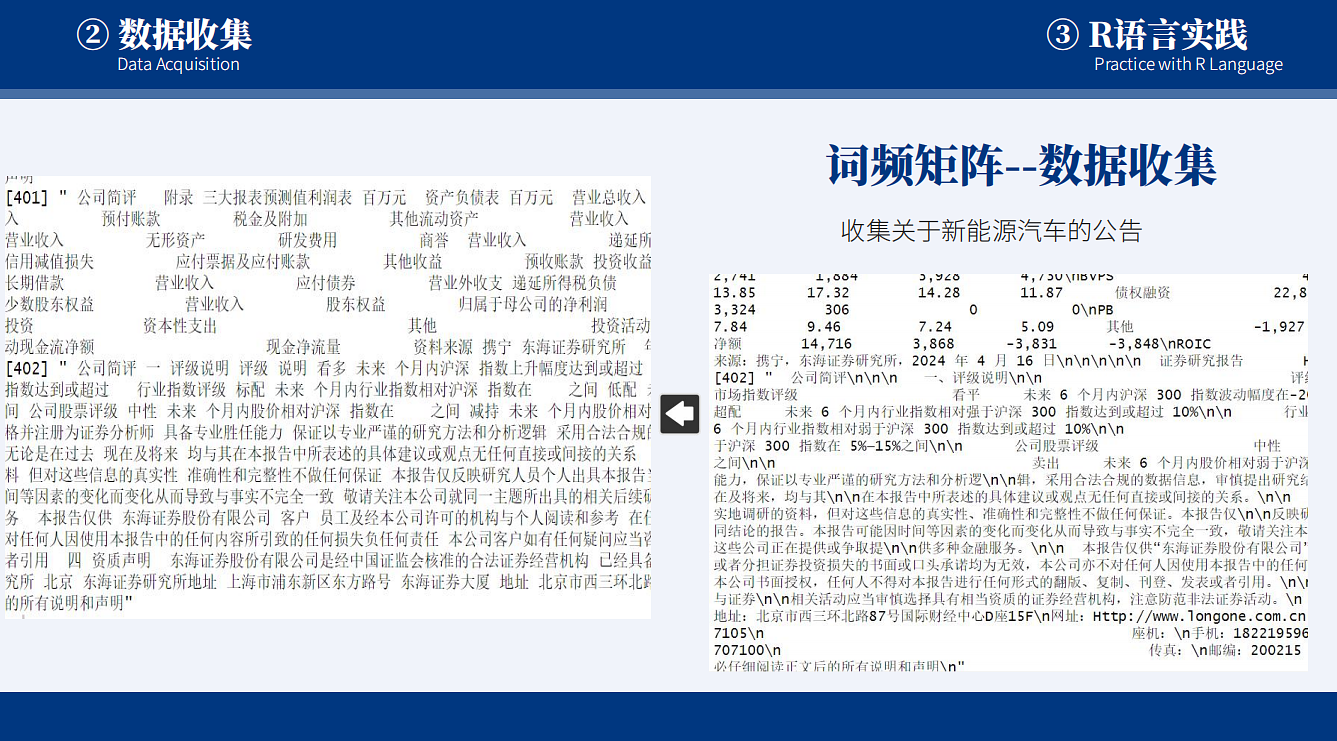
Task: Click the [402] marker in the left text panel
Action: 27,368
